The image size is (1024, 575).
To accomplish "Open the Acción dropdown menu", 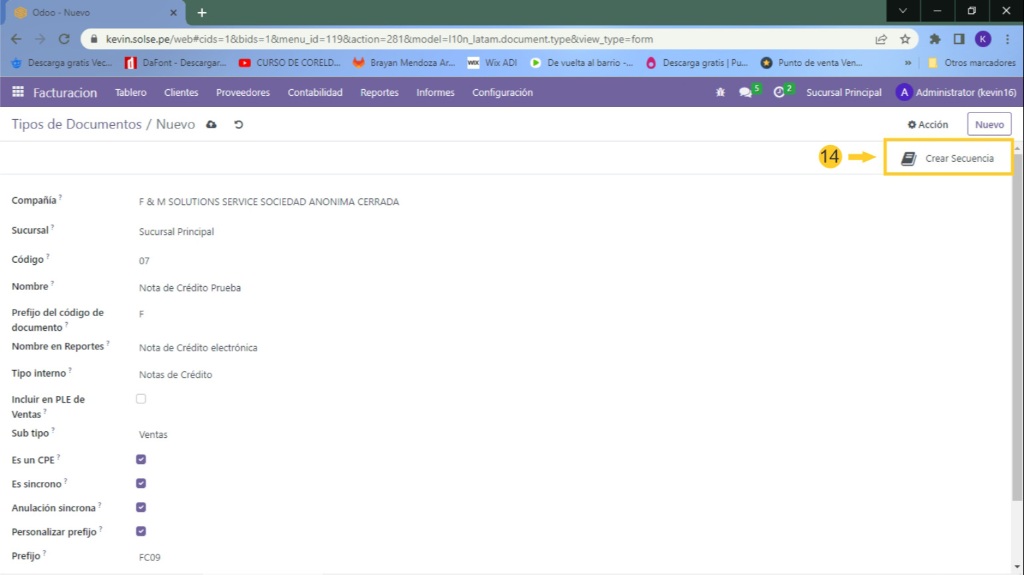I will [x=928, y=125].
